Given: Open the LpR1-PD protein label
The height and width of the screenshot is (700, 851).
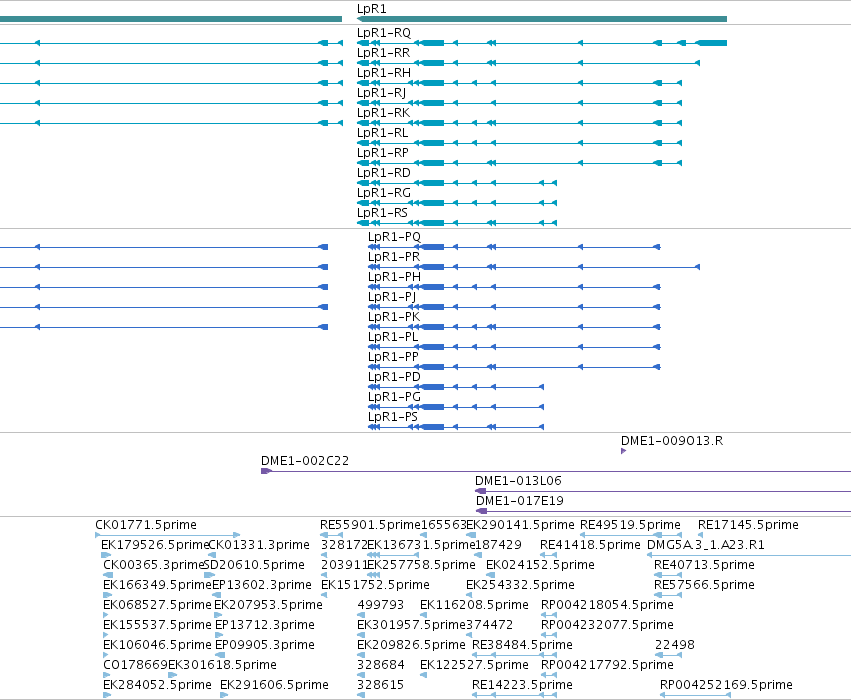Looking at the screenshot, I should pyautogui.click(x=395, y=378).
